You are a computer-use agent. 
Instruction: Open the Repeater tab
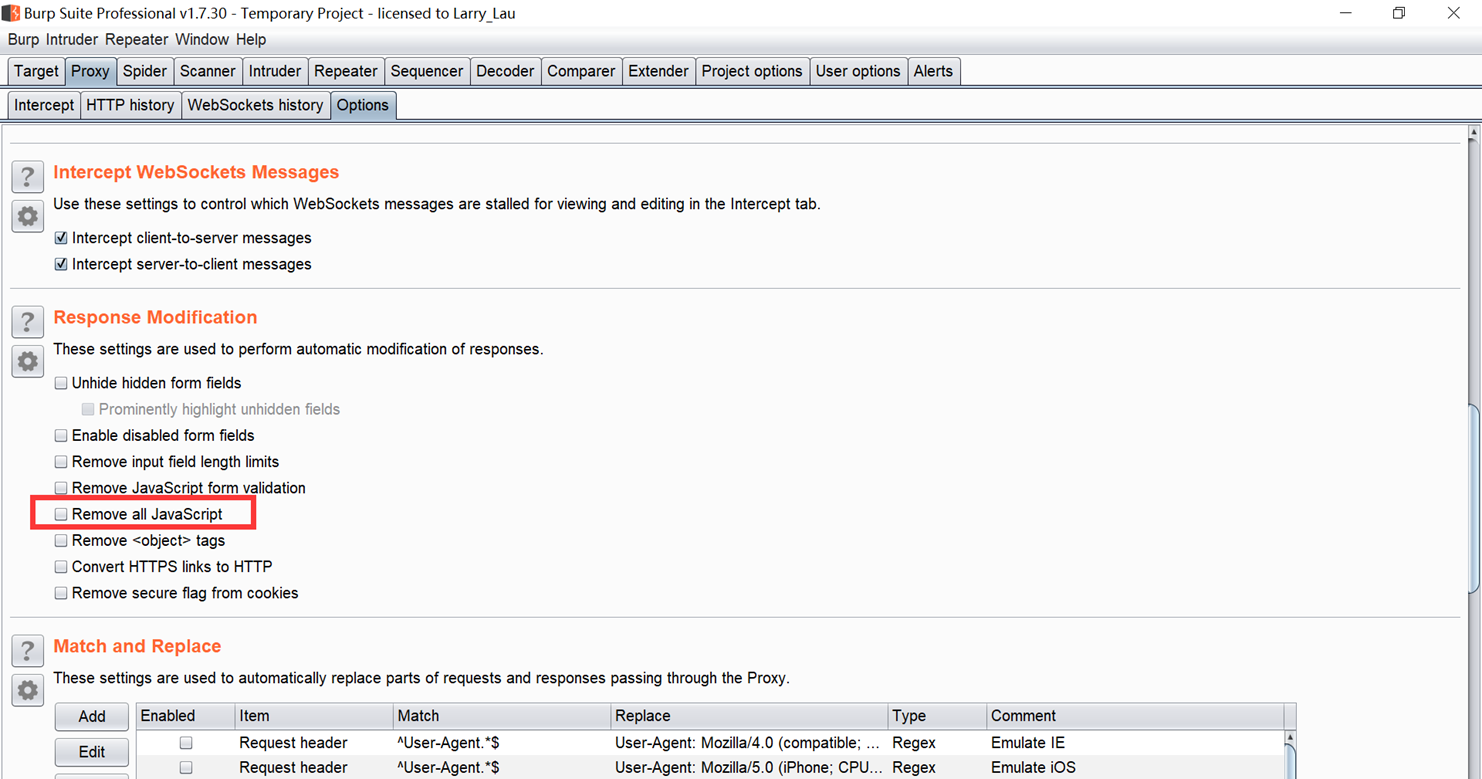point(346,71)
